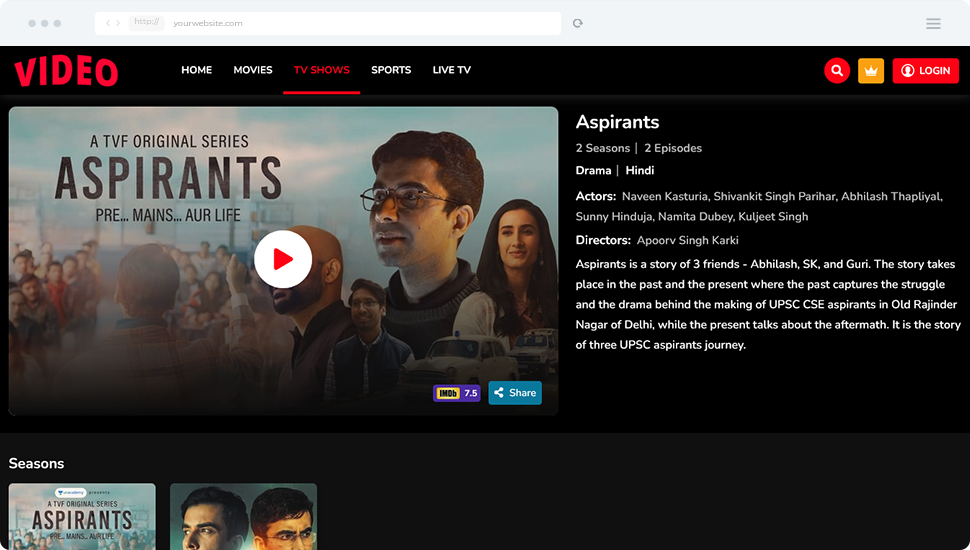Image resolution: width=970 pixels, height=550 pixels.
Task: Open the second season thumbnail
Action: coord(243,516)
